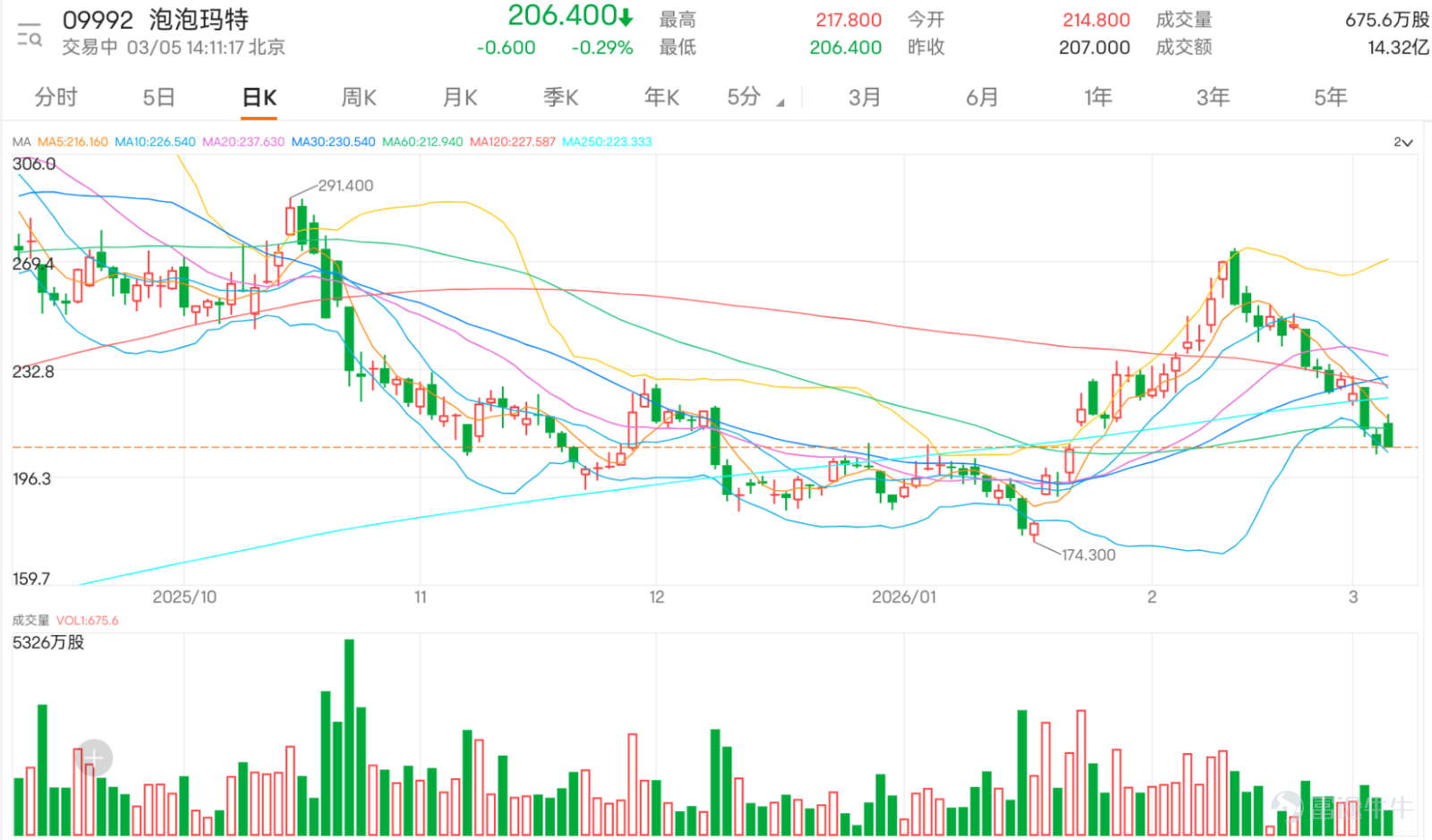Viewport: 1432px width, 840px height.
Task: Click the MA60:212.940 indicator label
Action: (422, 141)
